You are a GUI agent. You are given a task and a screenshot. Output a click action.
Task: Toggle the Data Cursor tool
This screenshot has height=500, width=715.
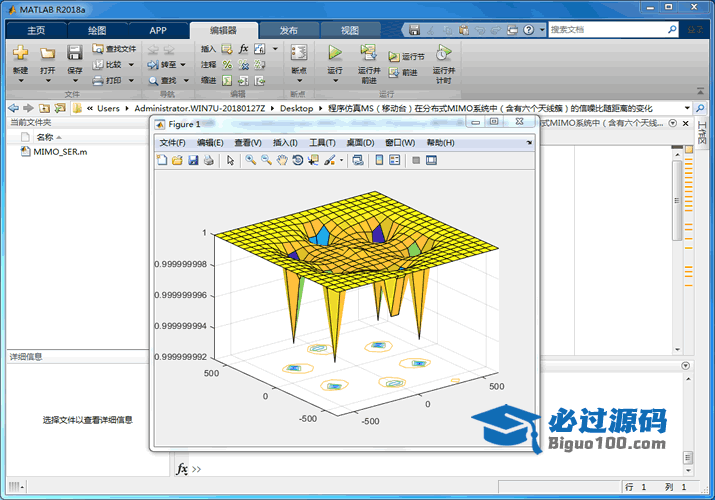pos(313,160)
